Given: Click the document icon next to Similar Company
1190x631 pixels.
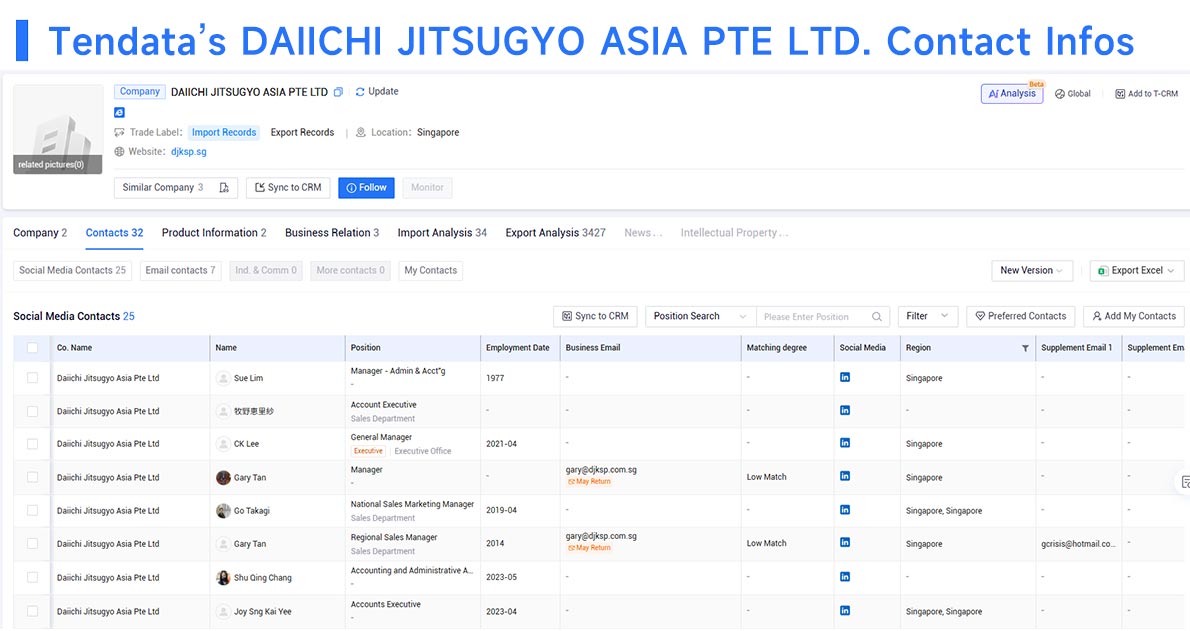Looking at the screenshot, I should (224, 188).
